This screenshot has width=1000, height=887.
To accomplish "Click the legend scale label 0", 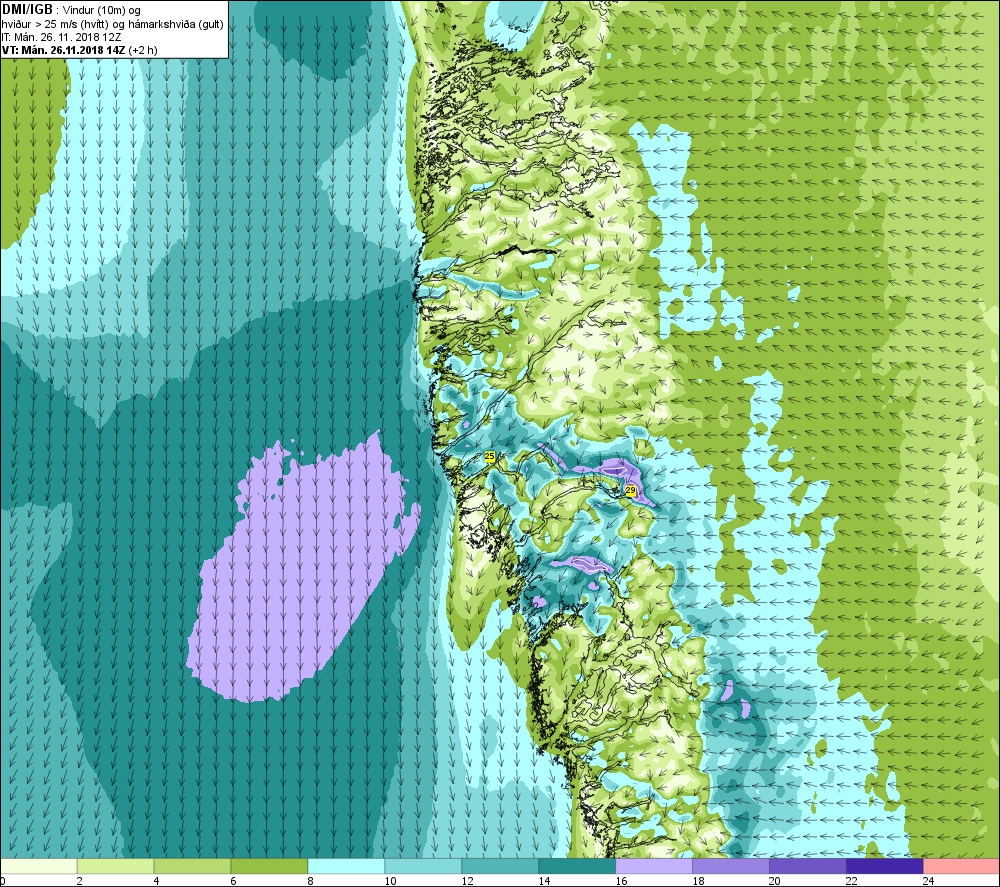I will [3, 881].
